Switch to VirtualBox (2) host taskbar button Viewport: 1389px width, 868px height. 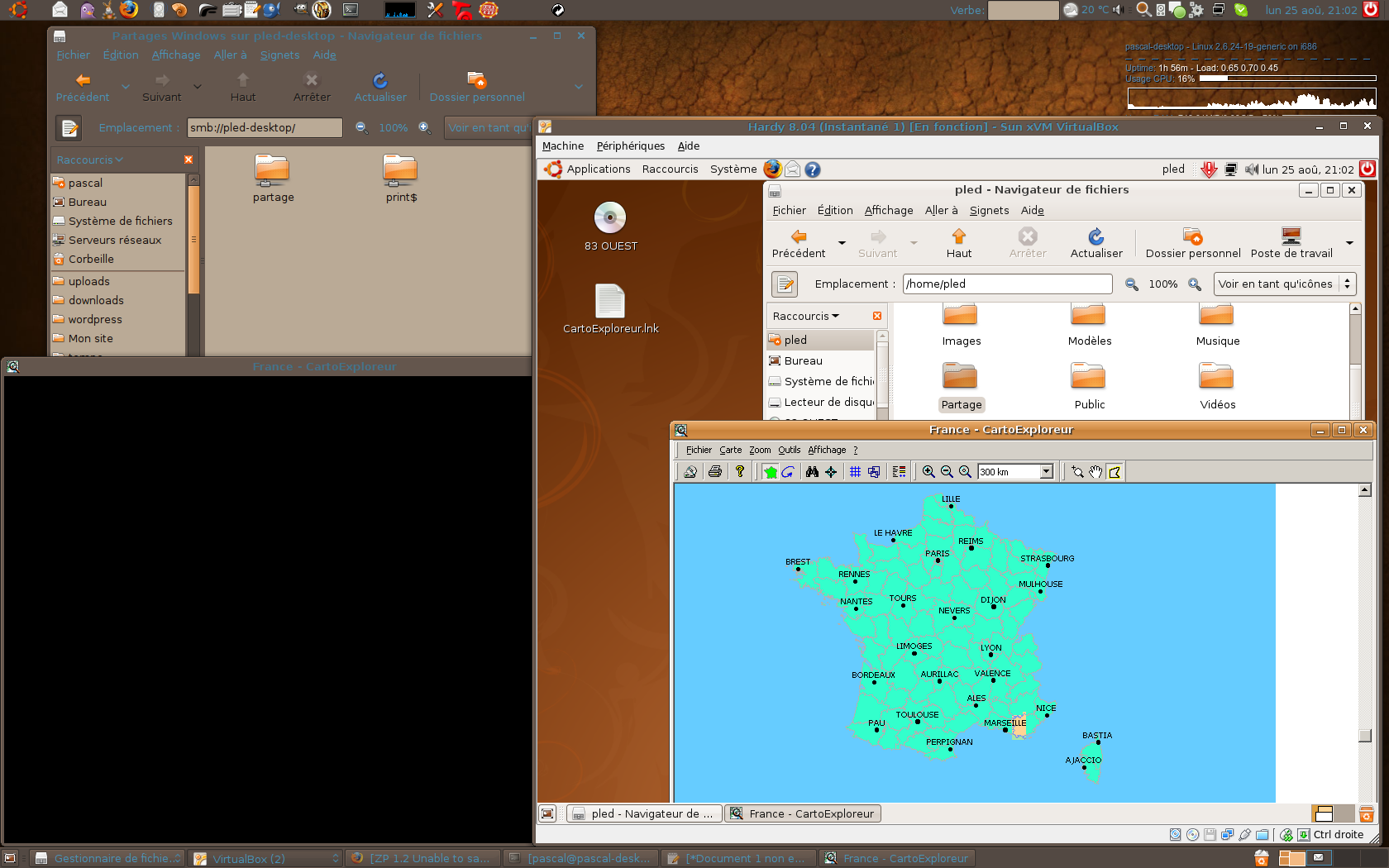coord(266,859)
